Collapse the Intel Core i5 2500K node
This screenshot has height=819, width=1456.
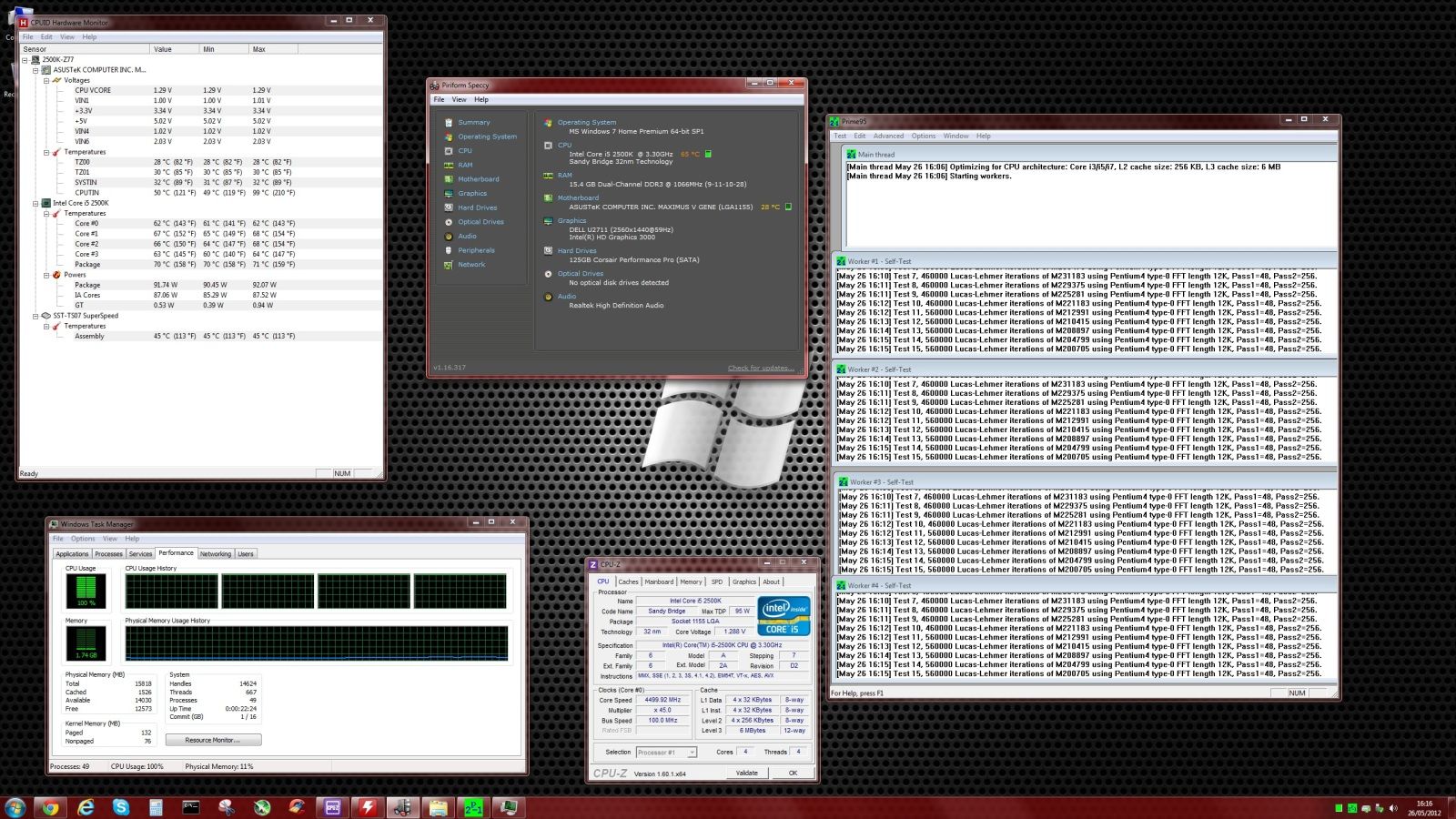[x=35, y=203]
